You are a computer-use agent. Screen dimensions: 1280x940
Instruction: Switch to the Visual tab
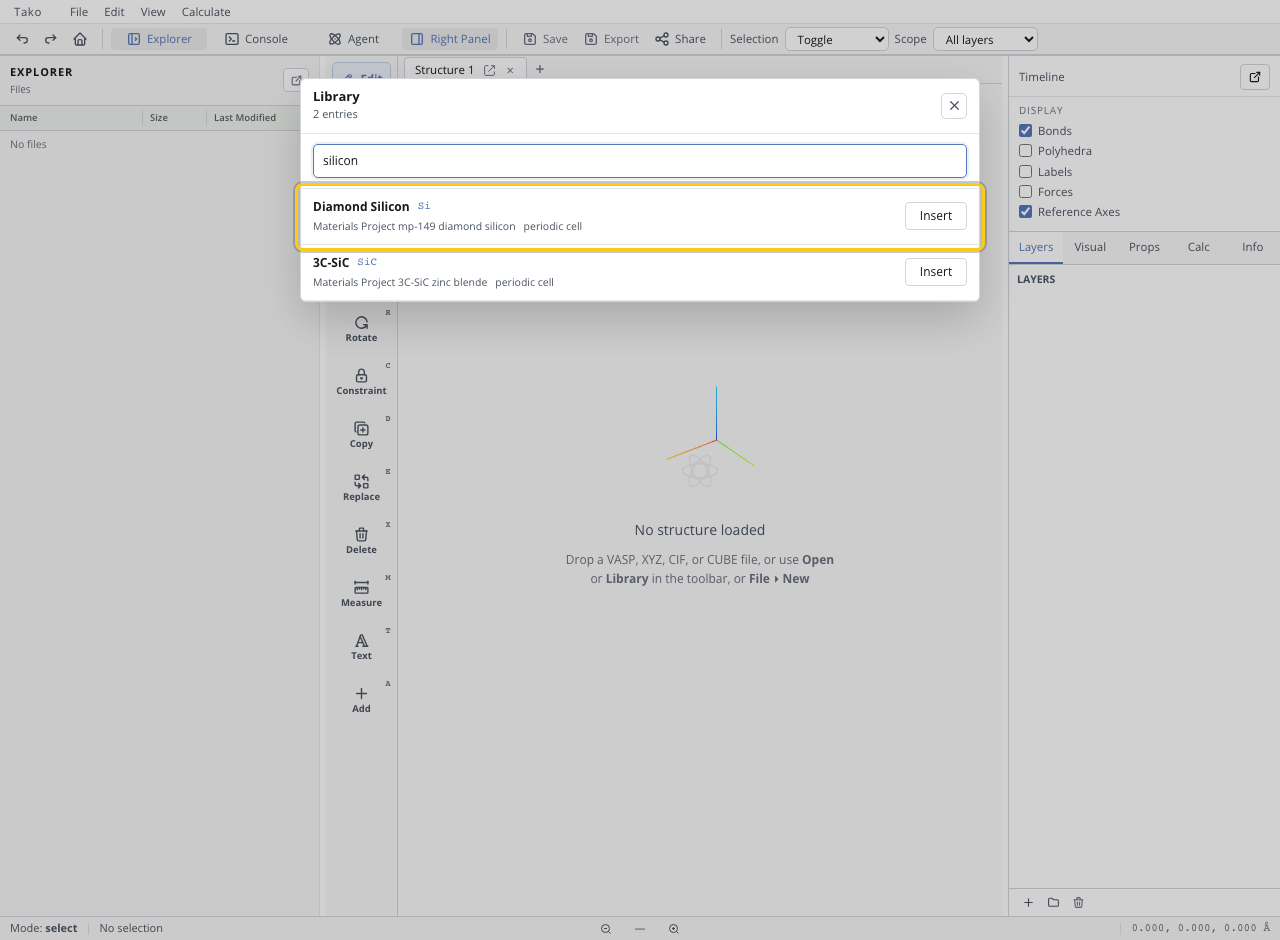tap(1090, 247)
